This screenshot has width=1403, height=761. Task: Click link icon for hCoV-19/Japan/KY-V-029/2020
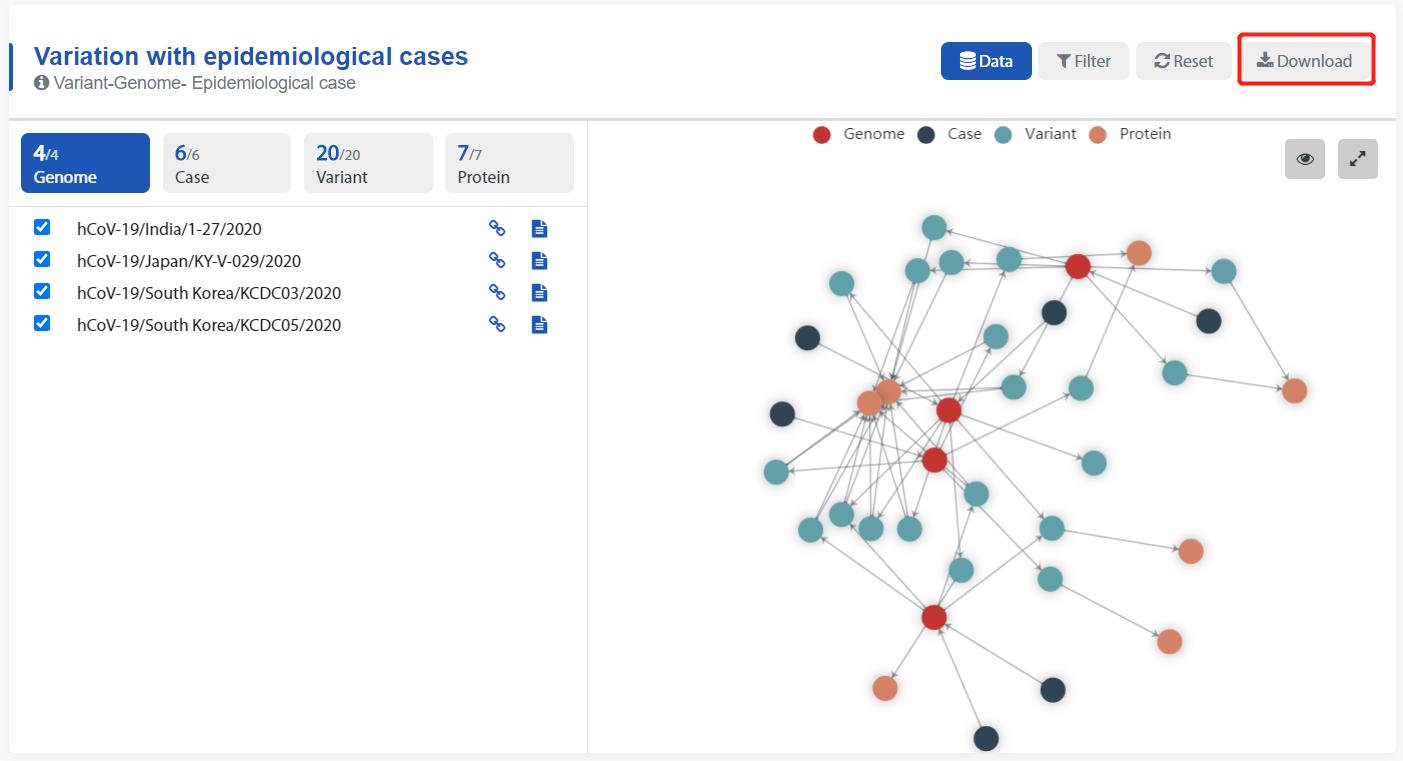tap(496, 260)
